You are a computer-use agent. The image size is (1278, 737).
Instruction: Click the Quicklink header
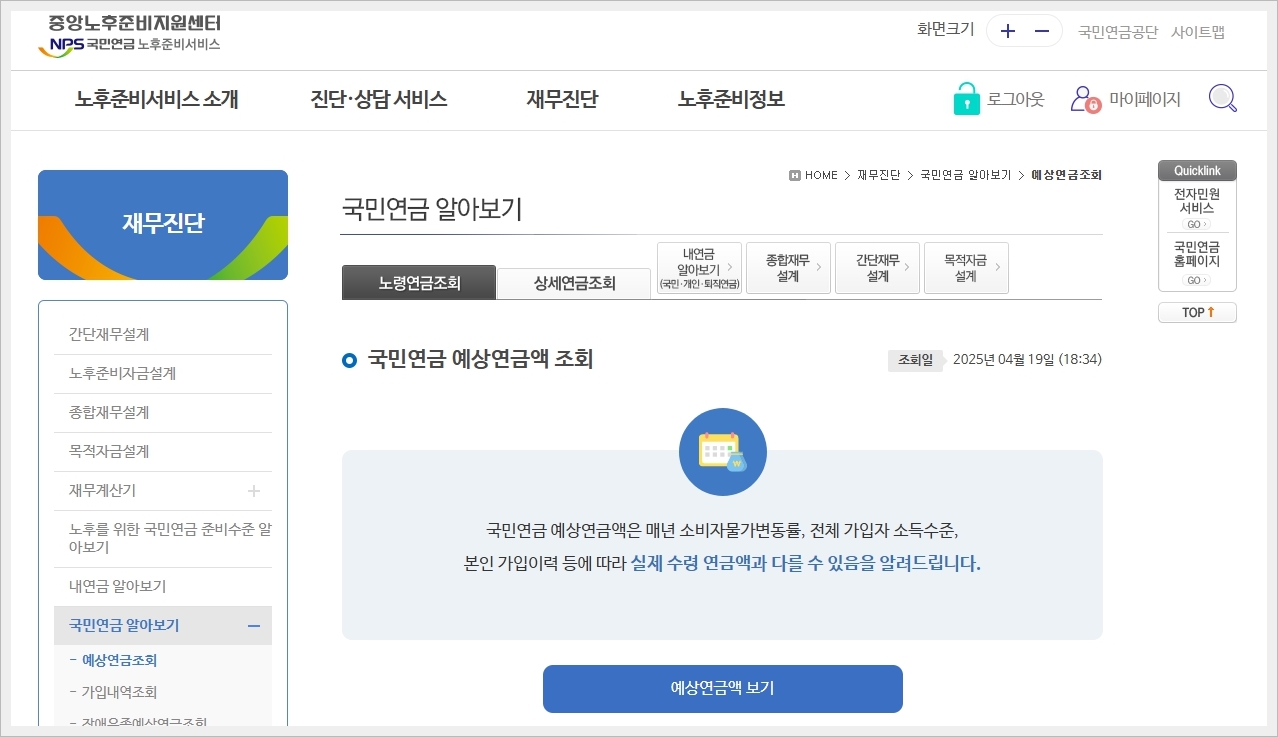[x=1197, y=171]
